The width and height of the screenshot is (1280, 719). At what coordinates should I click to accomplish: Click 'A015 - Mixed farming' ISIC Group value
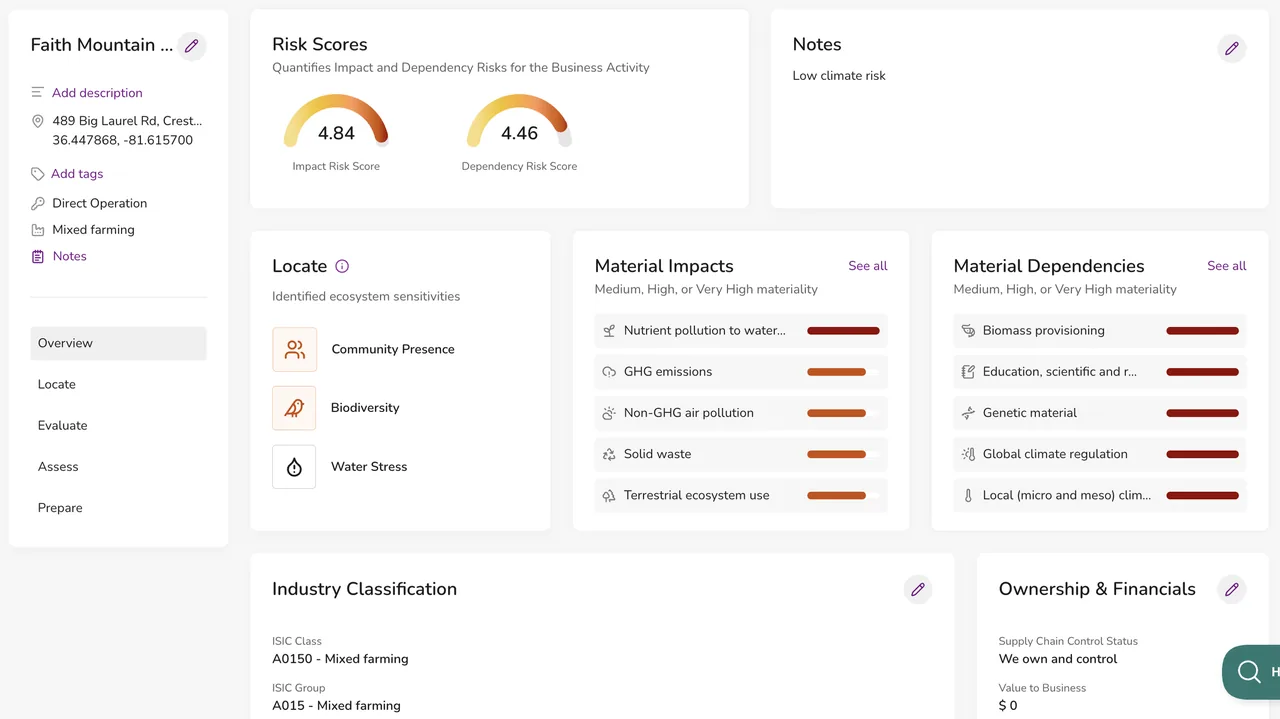[336, 706]
